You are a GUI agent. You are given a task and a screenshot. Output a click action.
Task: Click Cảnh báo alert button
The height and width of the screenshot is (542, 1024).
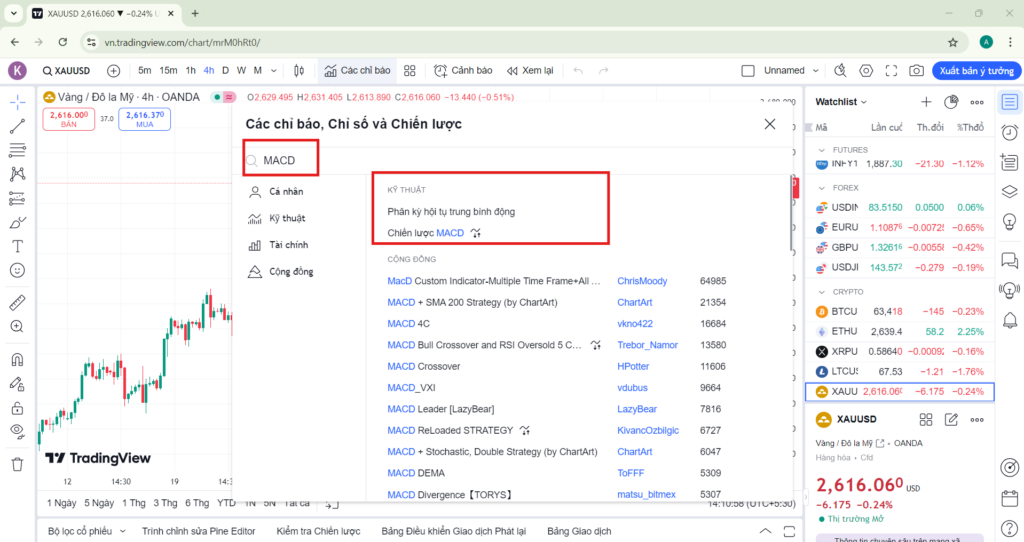[463, 71]
